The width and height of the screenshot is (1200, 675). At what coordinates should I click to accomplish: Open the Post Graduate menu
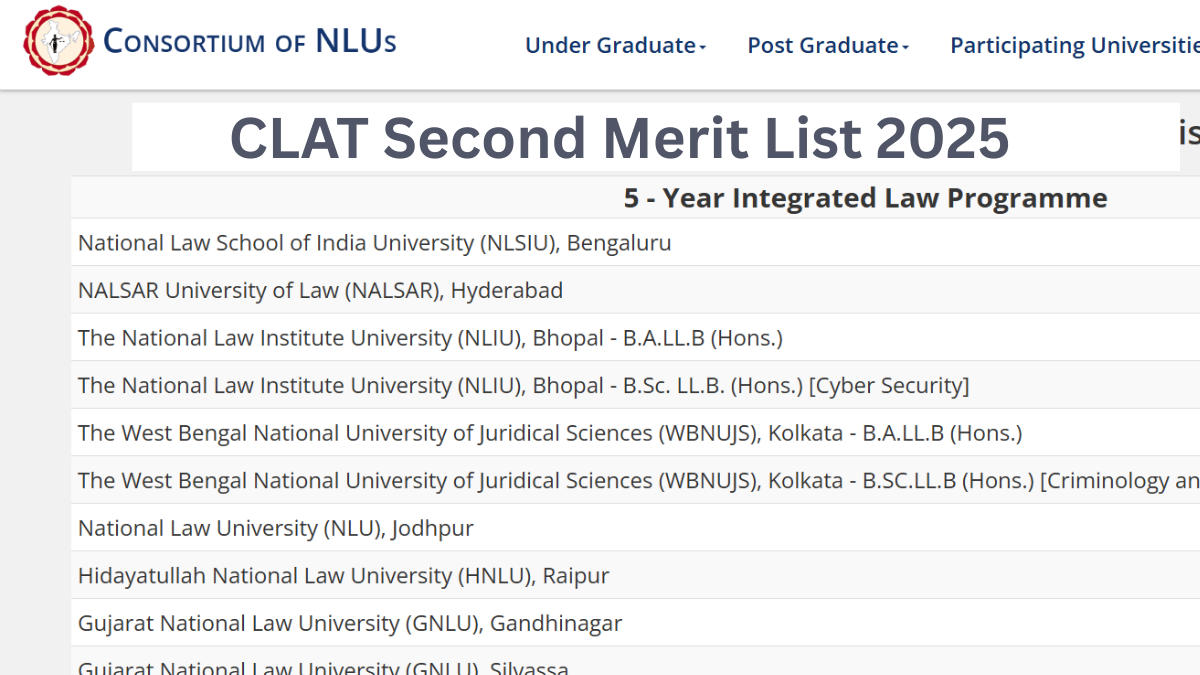coord(823,45)
